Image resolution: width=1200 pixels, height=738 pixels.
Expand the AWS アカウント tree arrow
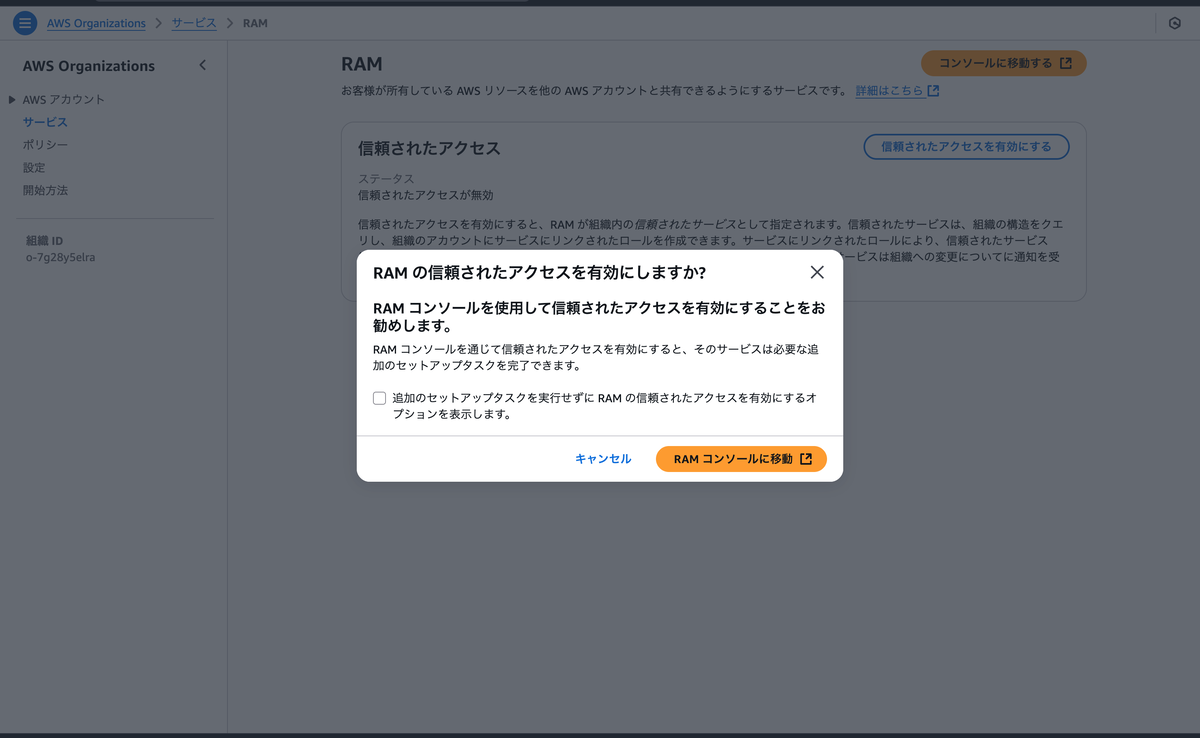click(x=12, y=99)
